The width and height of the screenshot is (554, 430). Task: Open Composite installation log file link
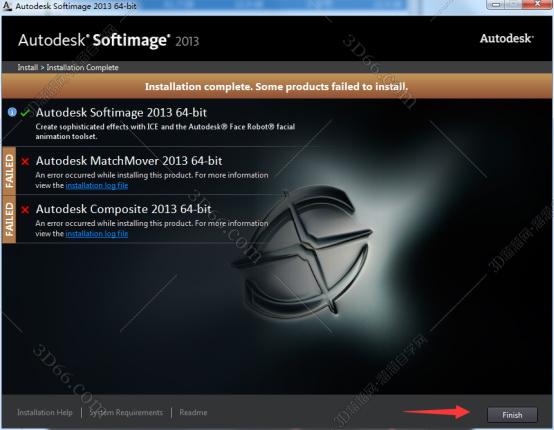click(96, 234)
